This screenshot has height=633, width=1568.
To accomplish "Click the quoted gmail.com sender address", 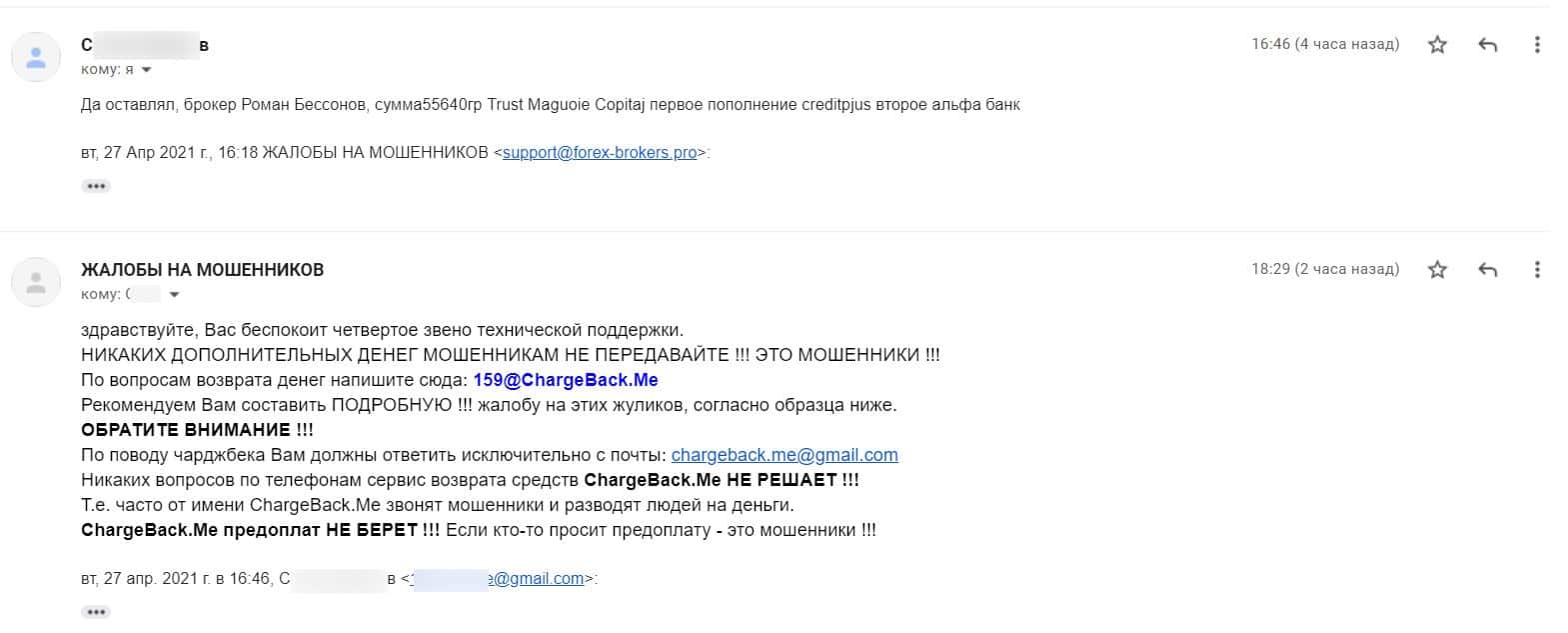I will click(x=498, y=578).
